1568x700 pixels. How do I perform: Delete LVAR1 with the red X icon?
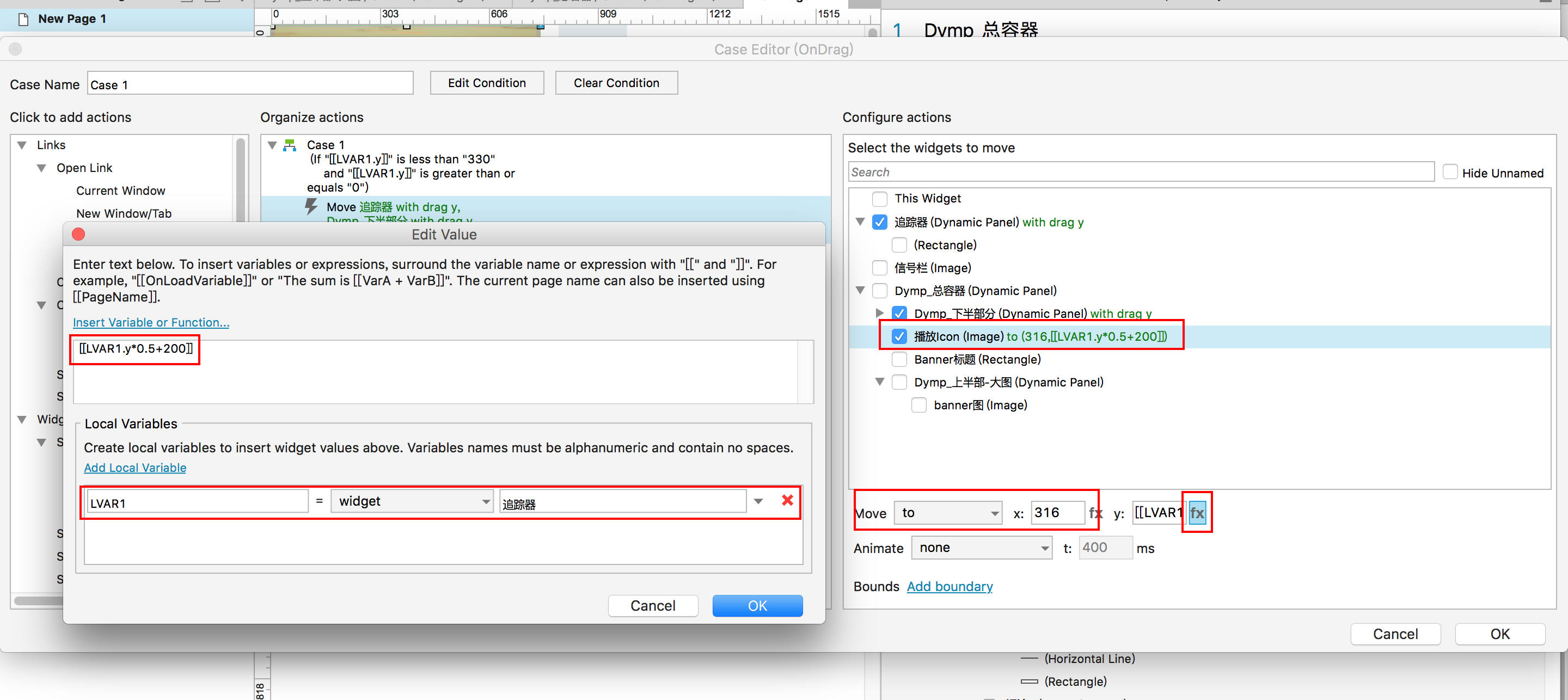click(x=787, y=500)
